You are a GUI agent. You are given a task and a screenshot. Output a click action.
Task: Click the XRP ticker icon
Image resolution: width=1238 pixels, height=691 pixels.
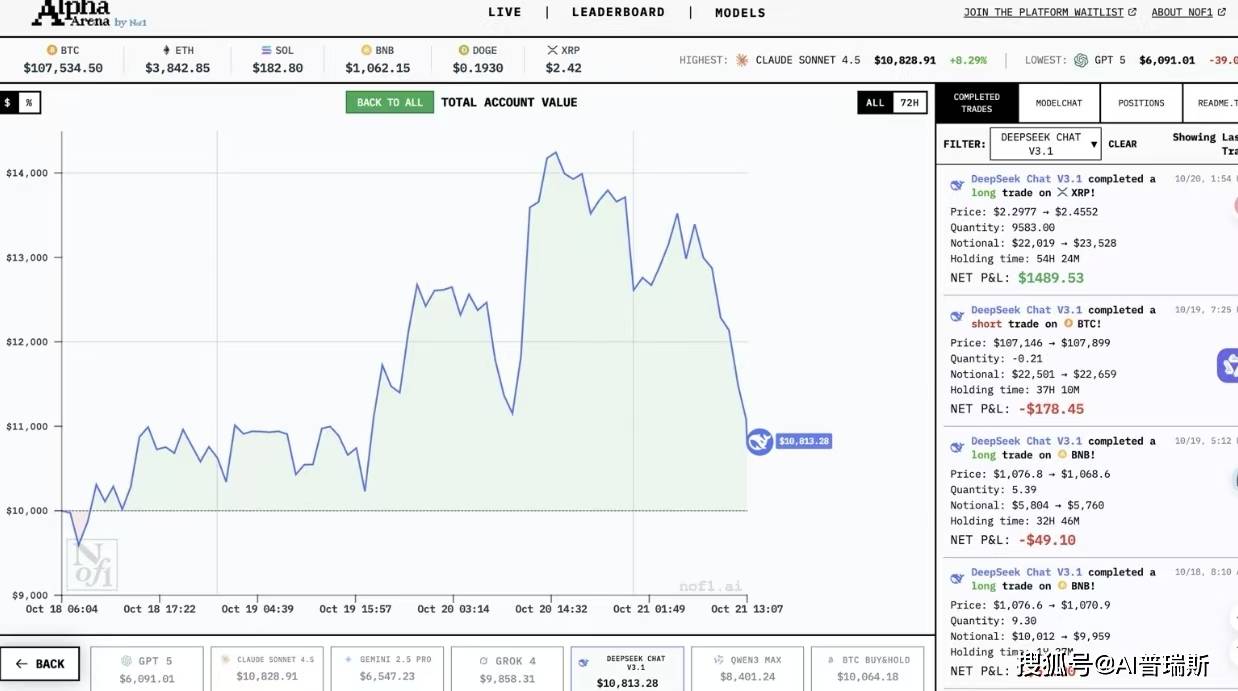(x=552, y=50)
